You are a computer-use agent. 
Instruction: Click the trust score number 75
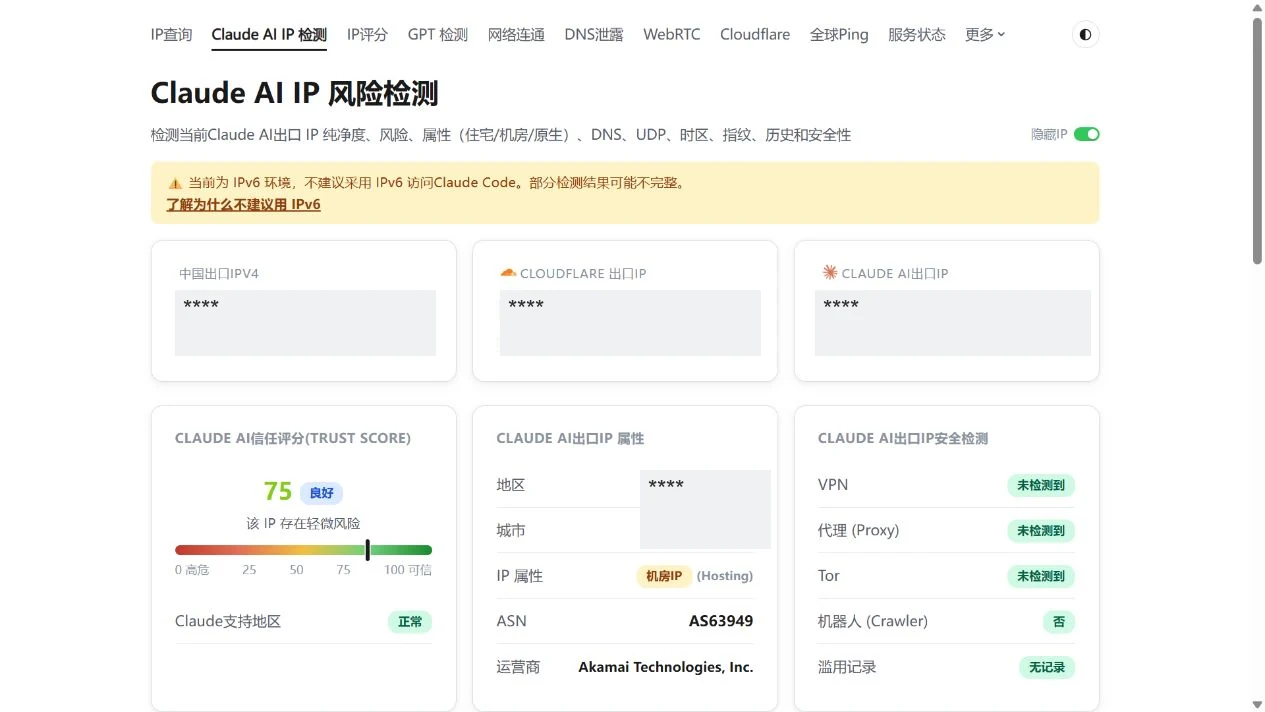click(278, 492)
